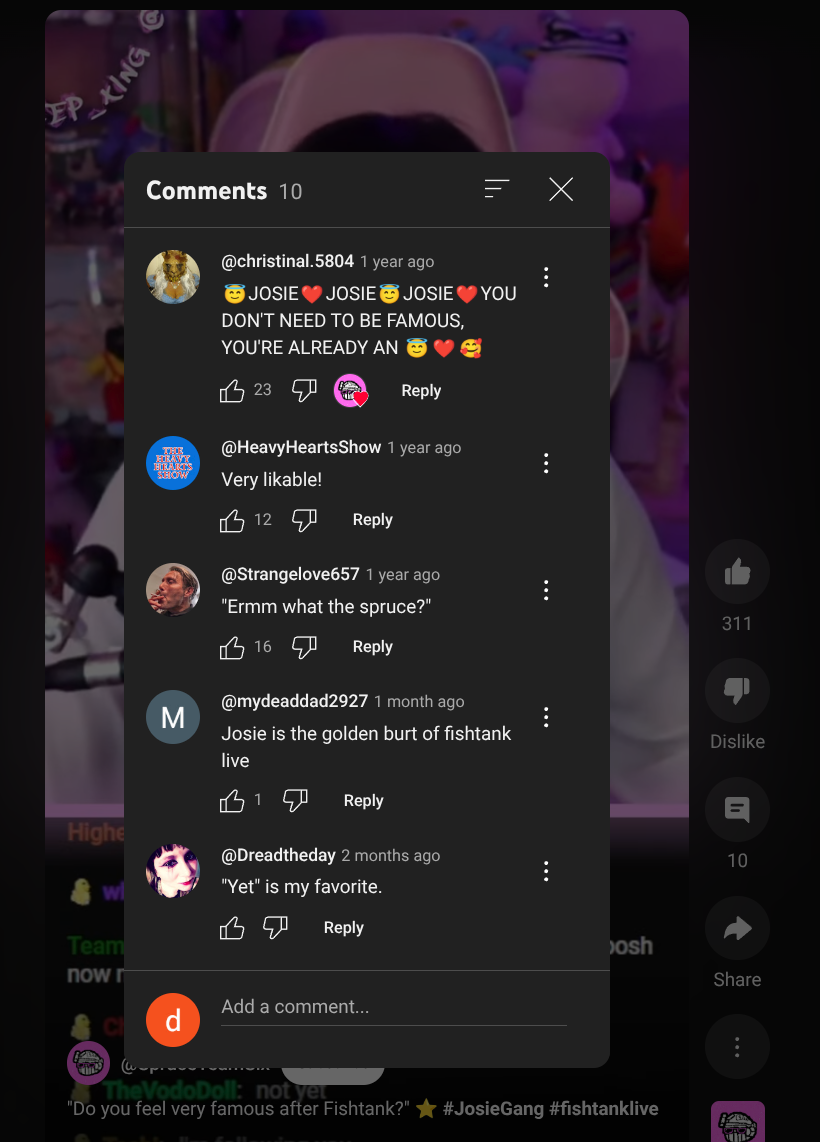Dislike @Dreadtheday's "Yet" comment
This screenshot has height=1142, width=820.
point(275,928)
